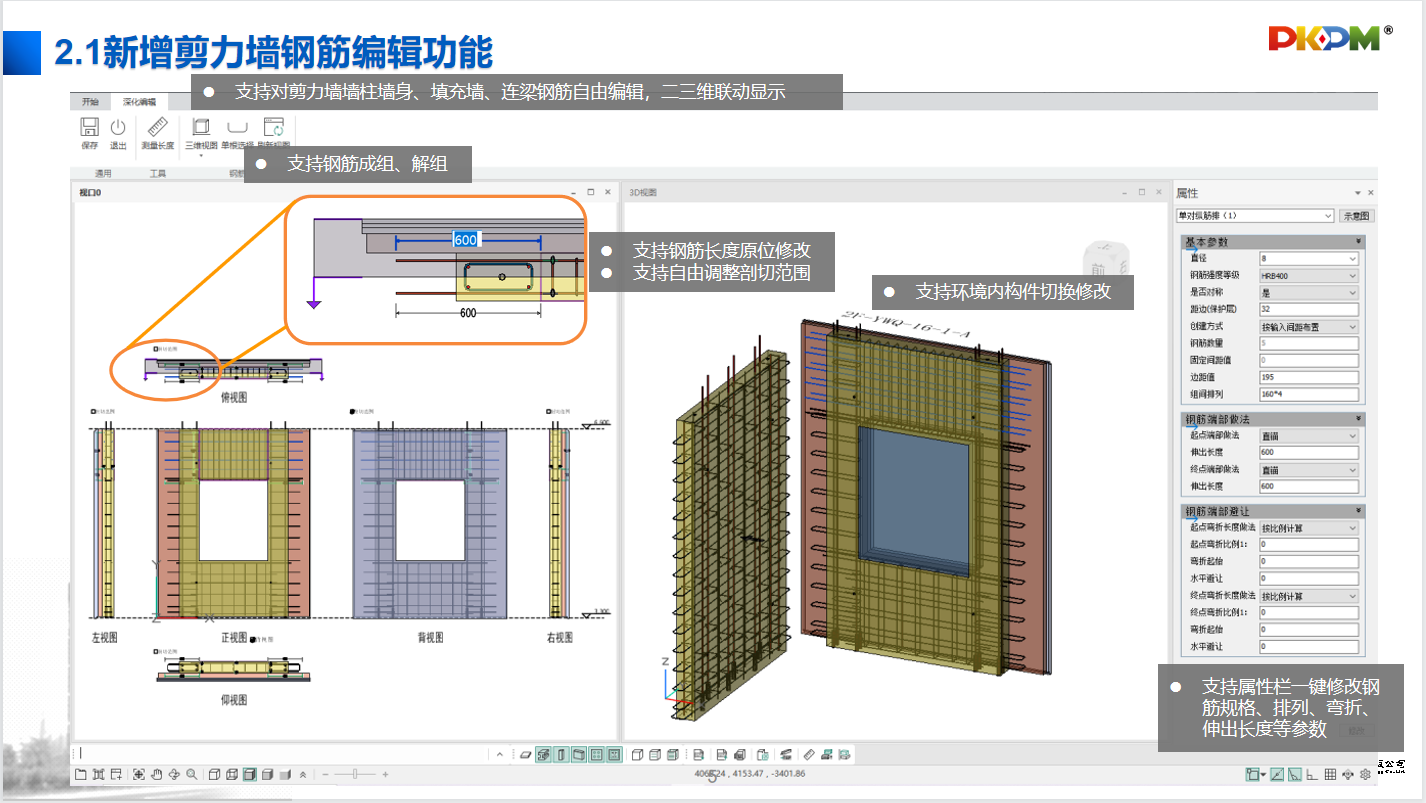Tick the checkbox above the 左视图 view
This screenshot has height=803, width=1426.
click(94, 411)
